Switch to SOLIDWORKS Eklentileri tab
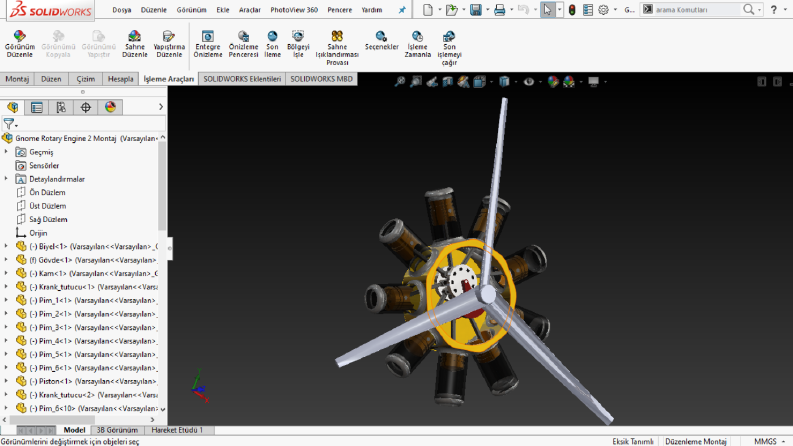The image size is (793, 446). click(x=242, y=79)
